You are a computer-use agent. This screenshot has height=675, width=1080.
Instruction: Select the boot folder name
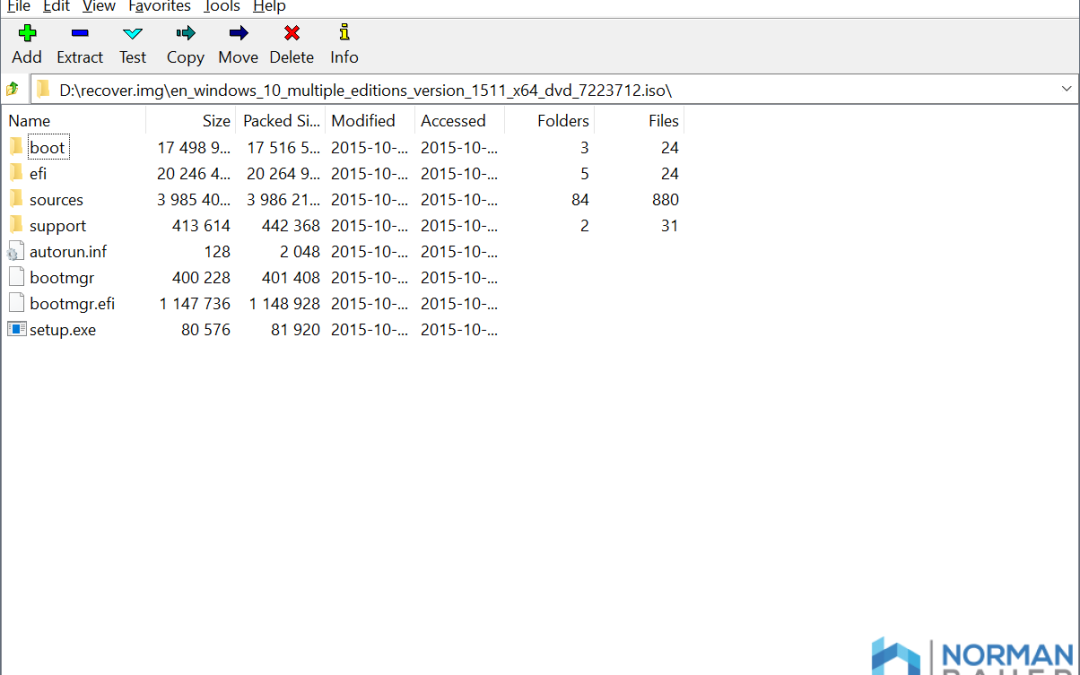[47, 147]
